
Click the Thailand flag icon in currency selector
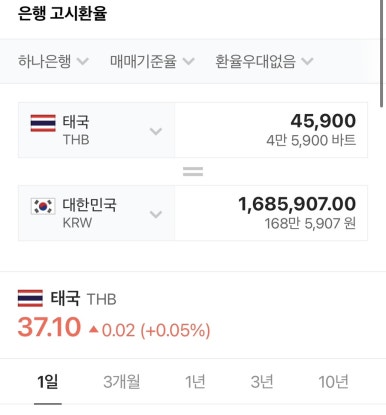tap(43, 123)
